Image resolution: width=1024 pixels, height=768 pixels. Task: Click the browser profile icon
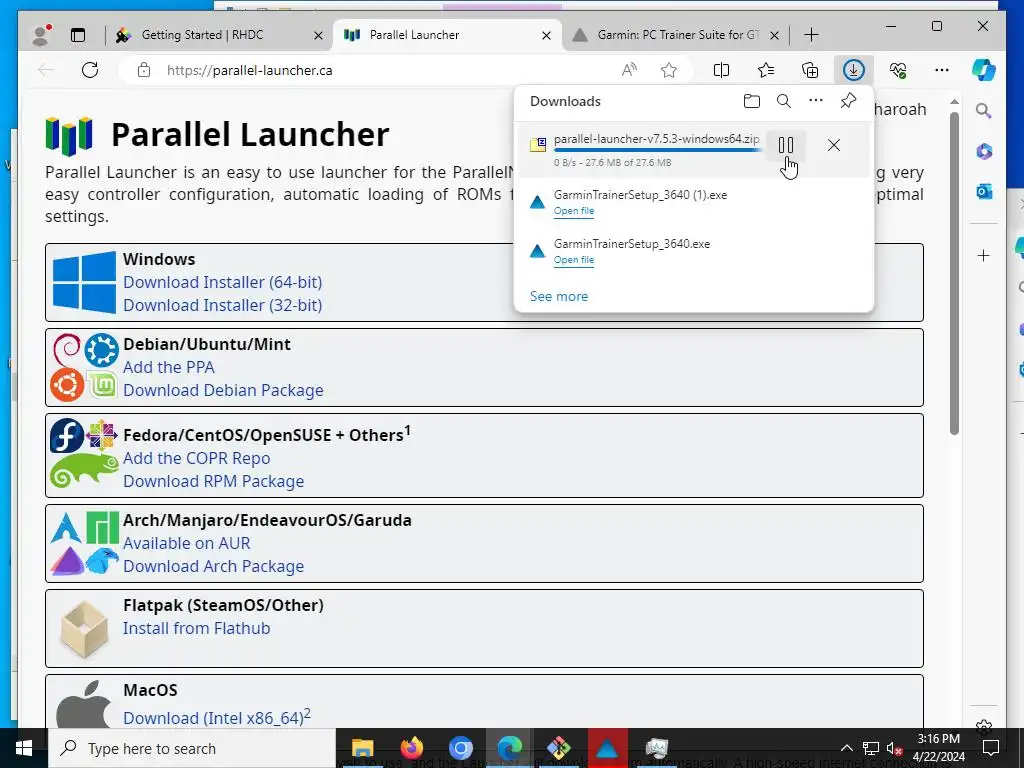pos(40,35)
